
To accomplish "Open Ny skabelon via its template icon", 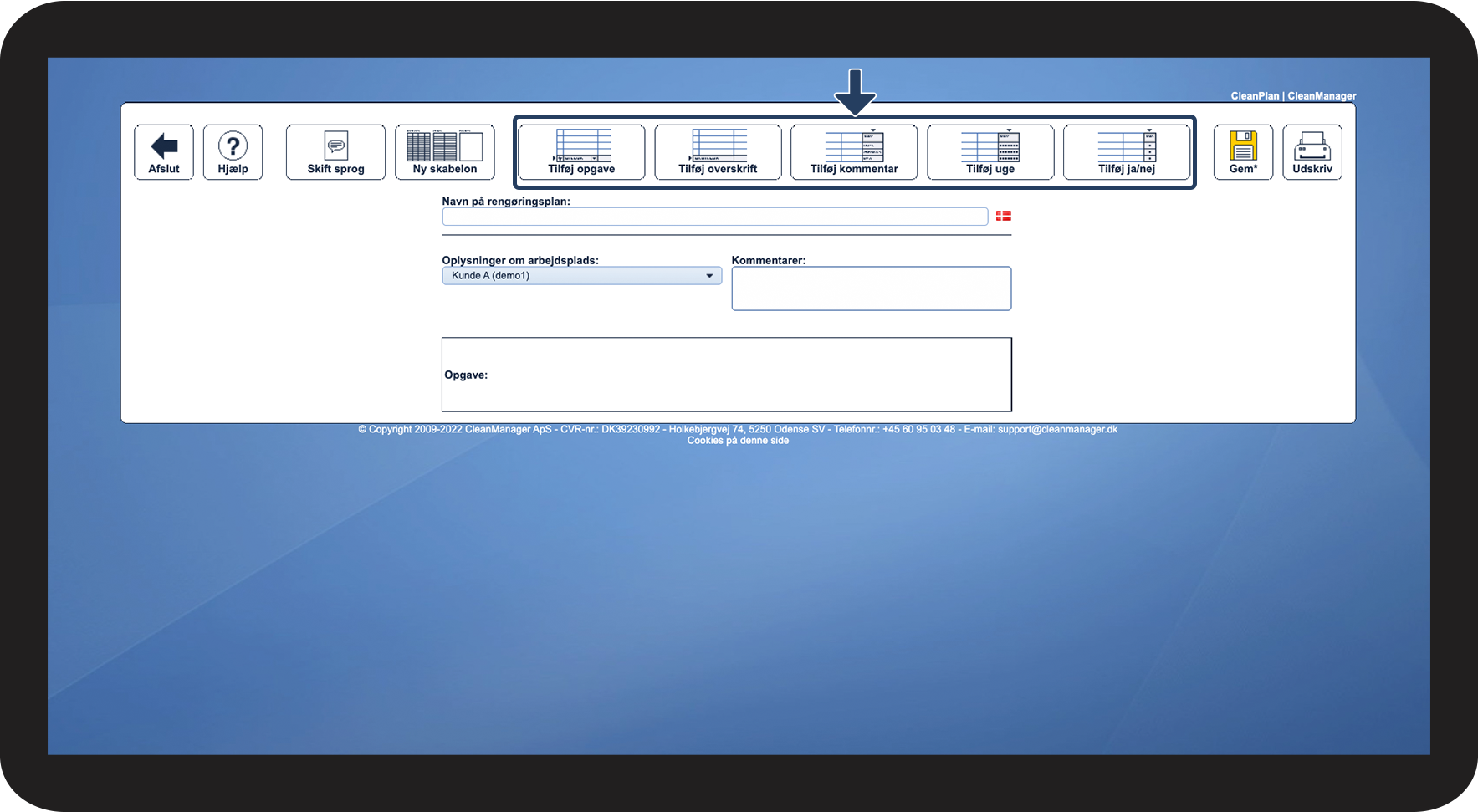I will click(444, 152).
